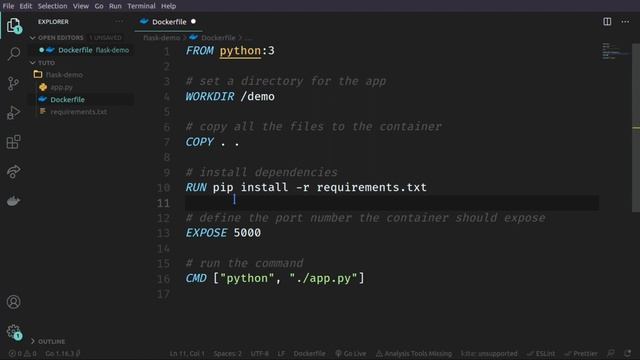Split the editor to the right
Image resolution: width=640 pixels, height=360 pixels.
tap(607, 22)
